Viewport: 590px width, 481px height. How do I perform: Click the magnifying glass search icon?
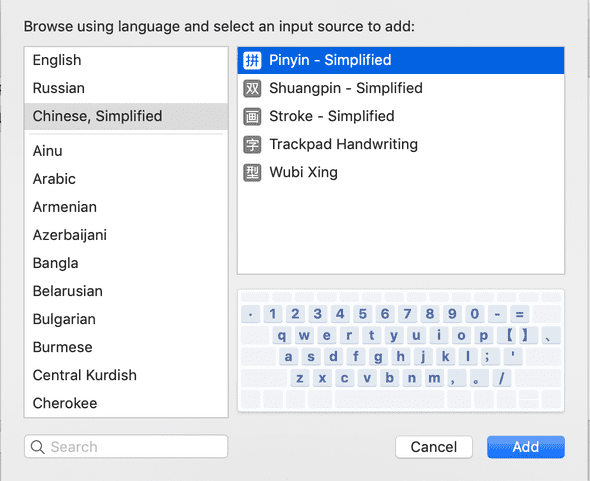tap(38, 447)
